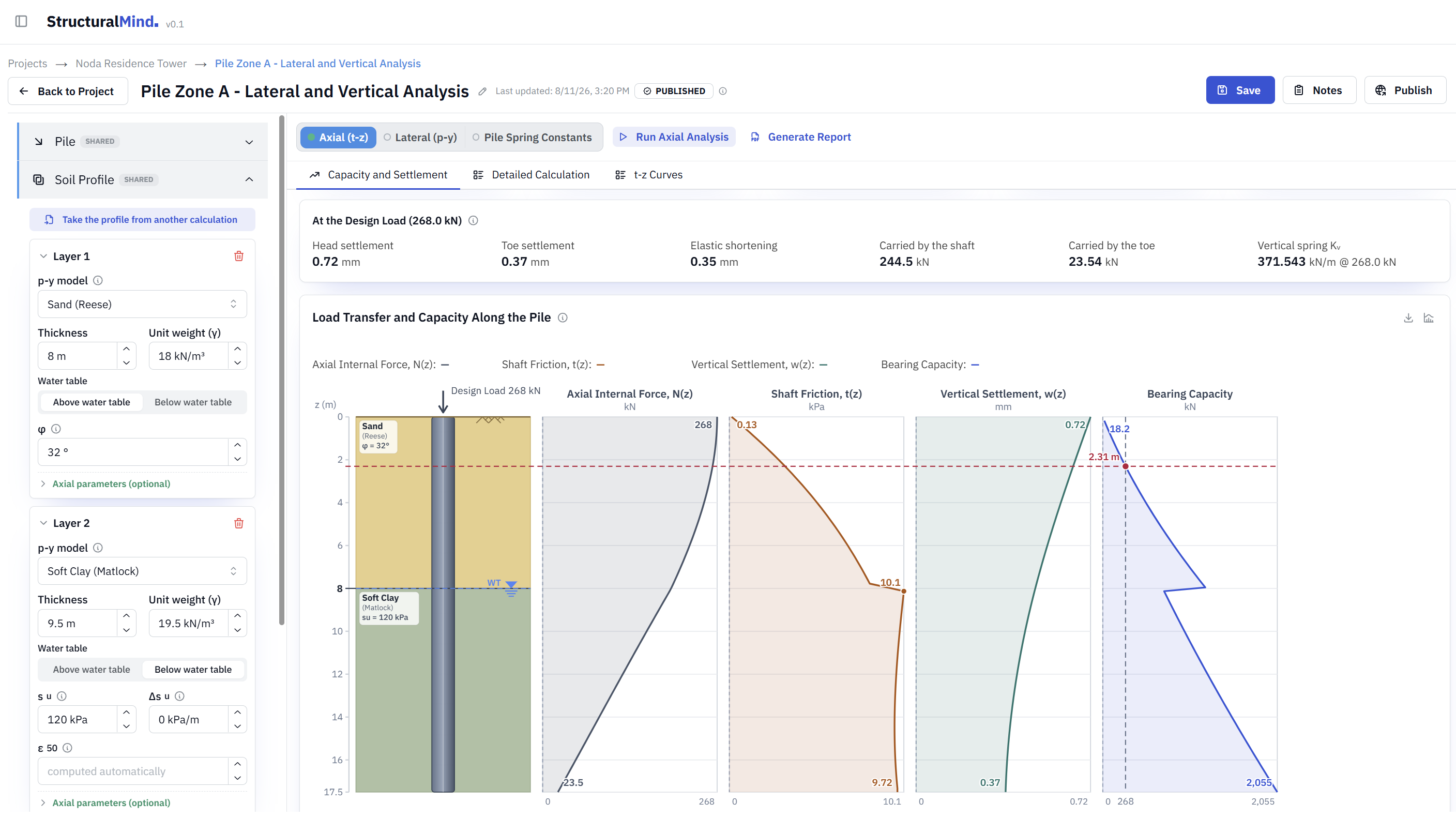Select Below water table for Layer 1

click(193, 402)
